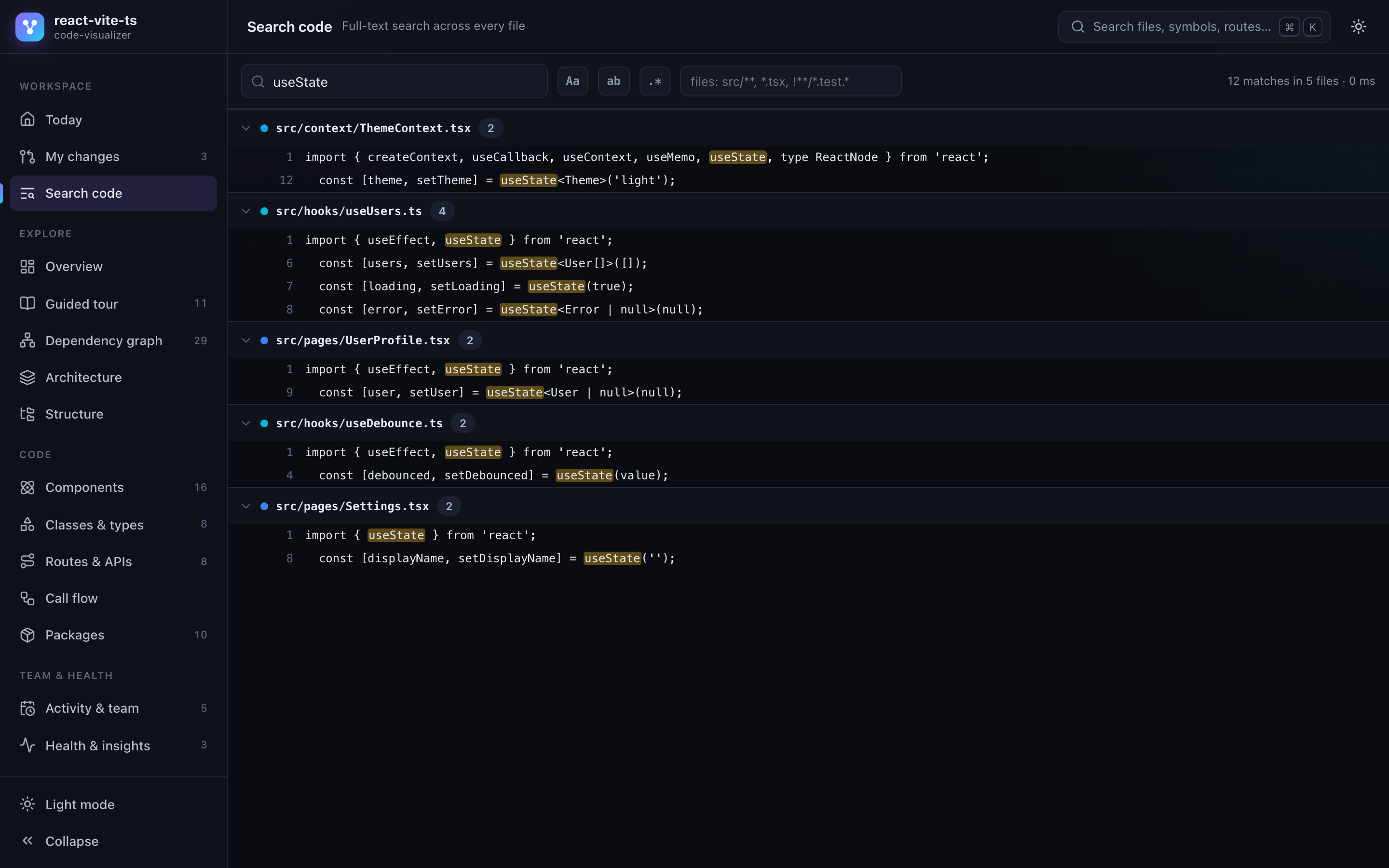Click the My changes branch icon

(x=27, y=156)
